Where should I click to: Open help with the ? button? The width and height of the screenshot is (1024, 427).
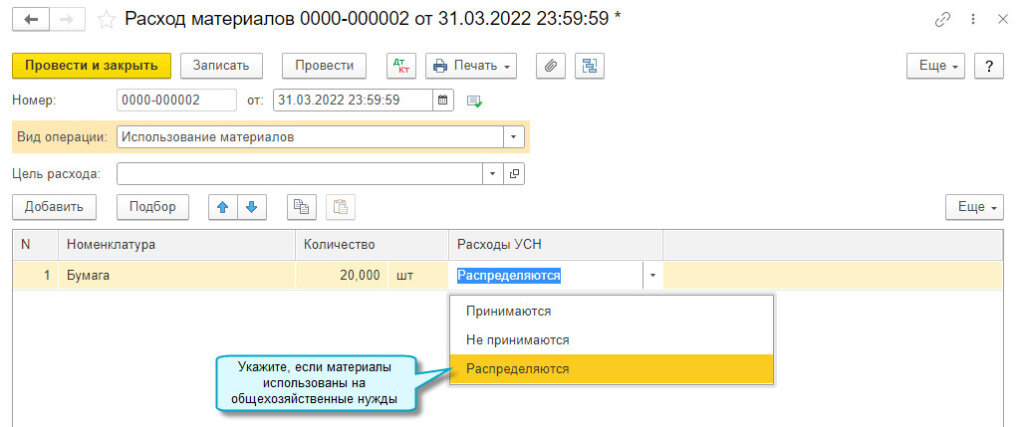989,66
